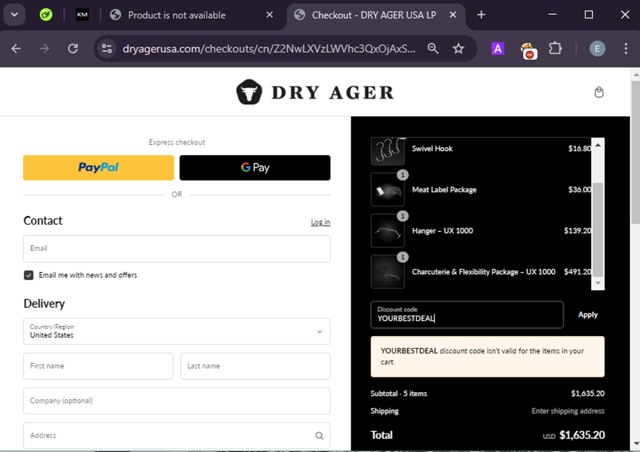Click the Enter shipping address text

[568, 411]
